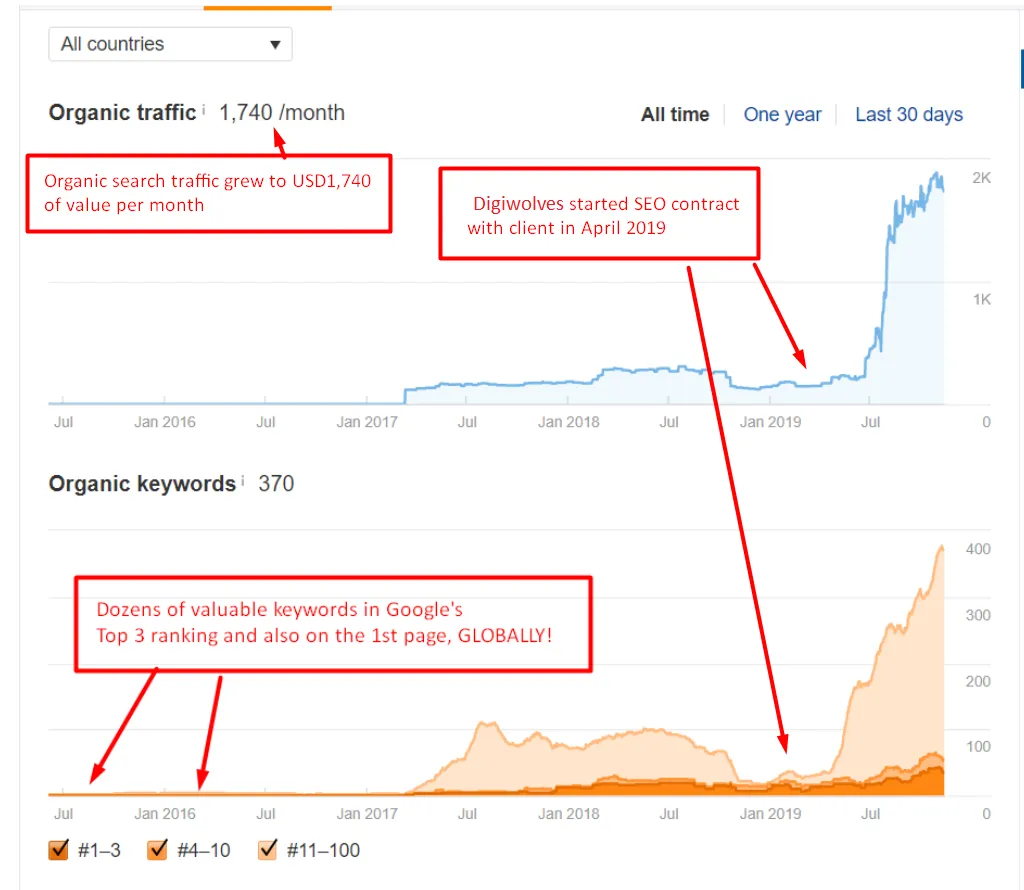Click info icon next to Organic keywords
This screenshot has height=890, width=1024.
243,480
